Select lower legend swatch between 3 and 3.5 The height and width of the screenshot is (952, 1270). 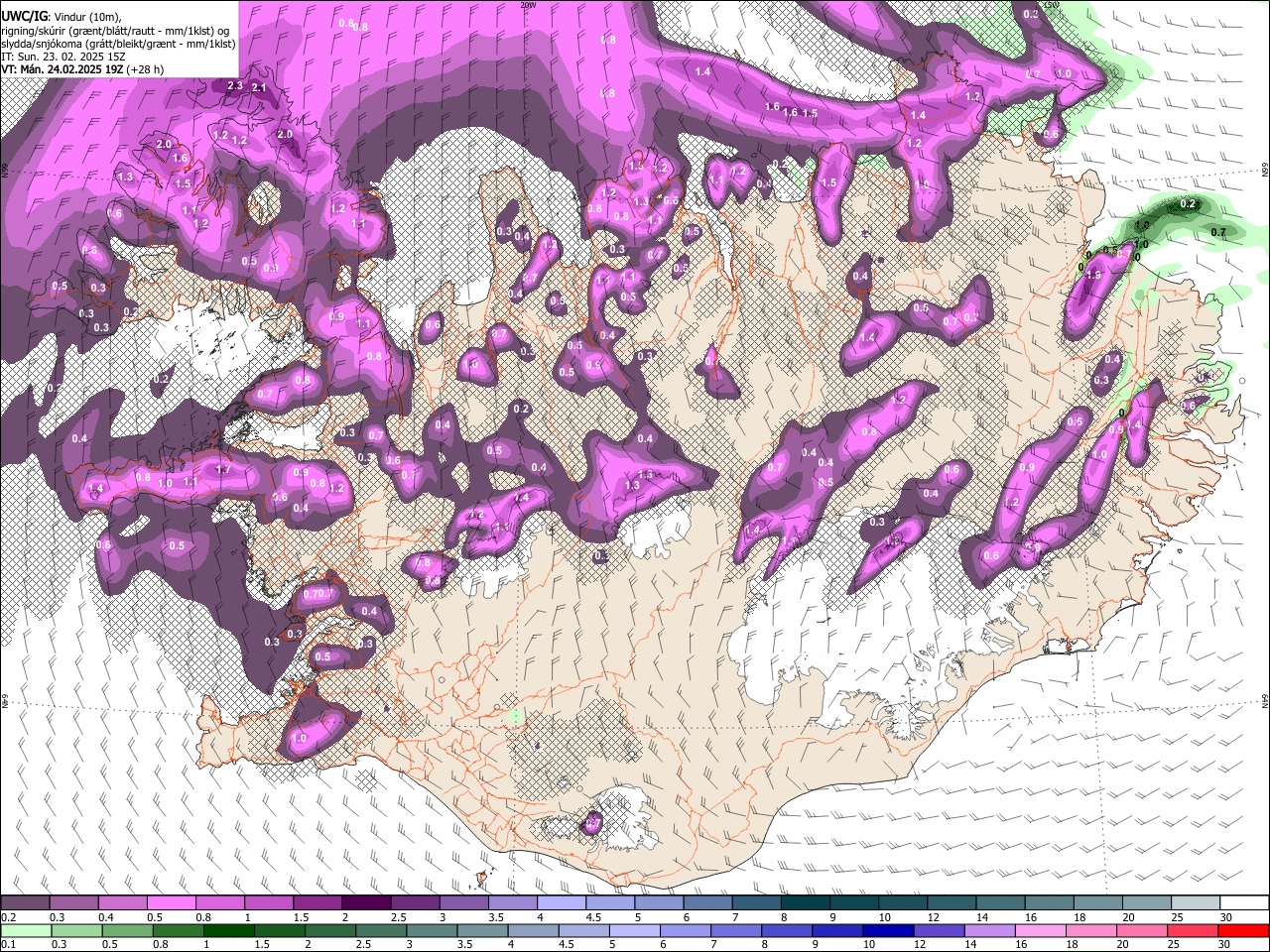(x=432, y=931)
